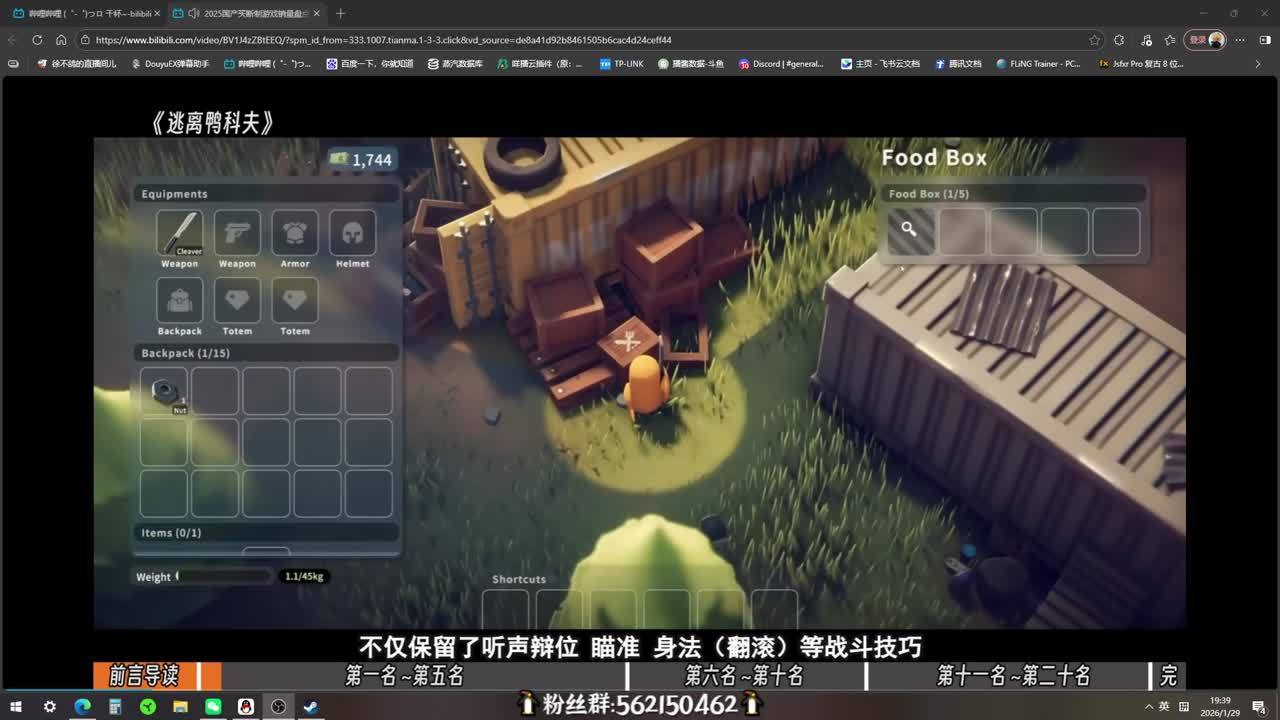Screen dimensions: 1280x720
Task: Open 腾讯文档 bookmark
Action: (958, 64)
